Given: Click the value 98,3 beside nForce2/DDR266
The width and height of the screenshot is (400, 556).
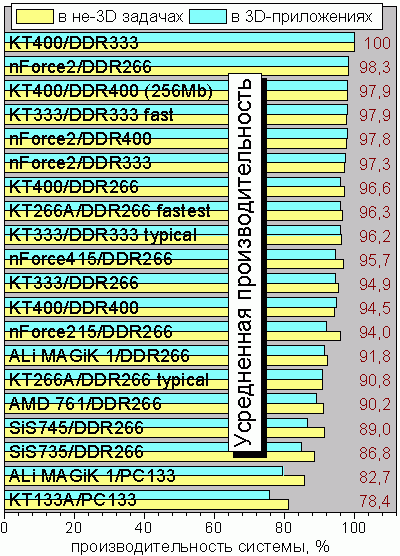Looking at the screenshot, I should click(375, 67).
